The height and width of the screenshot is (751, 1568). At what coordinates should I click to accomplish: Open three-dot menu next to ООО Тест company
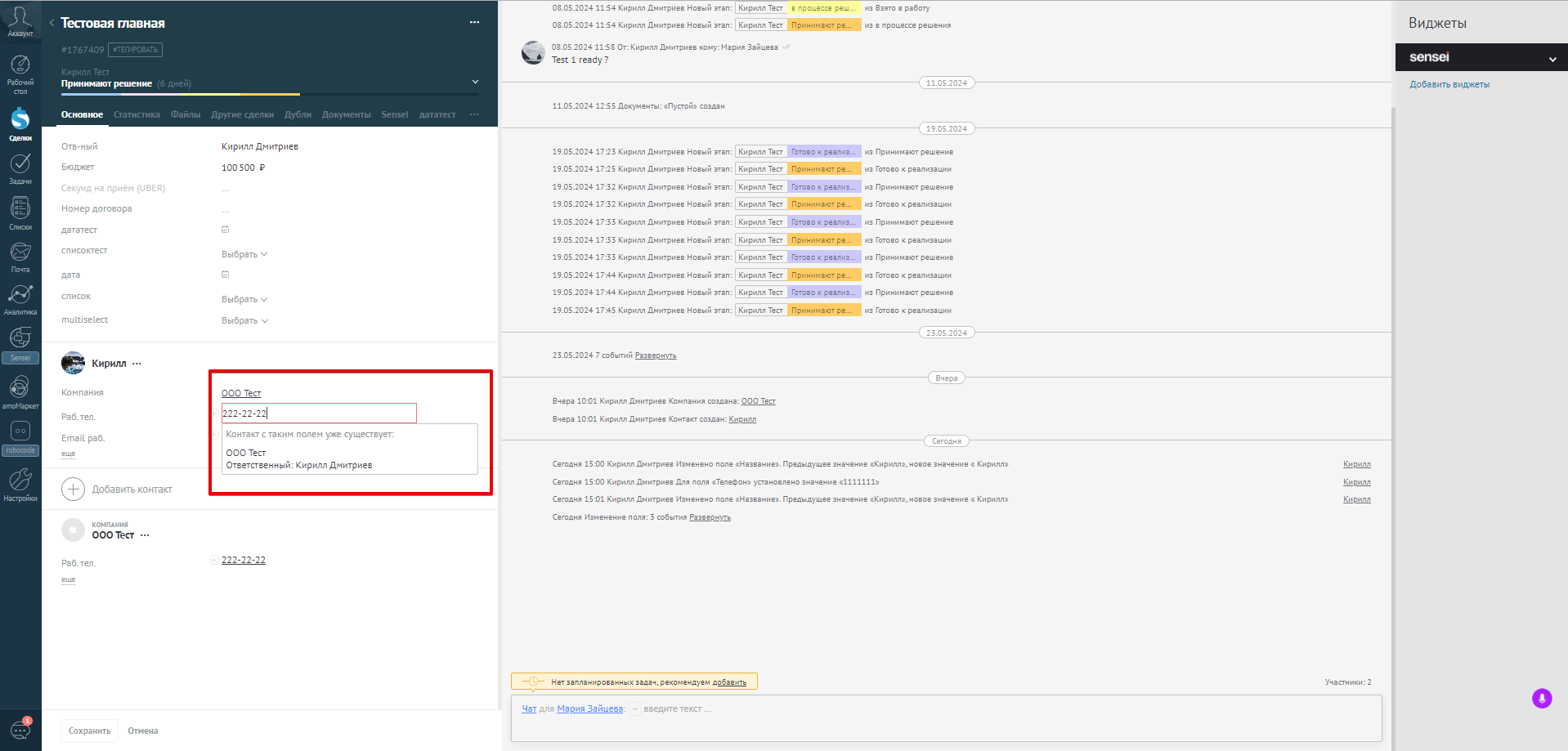coord(145,535)
